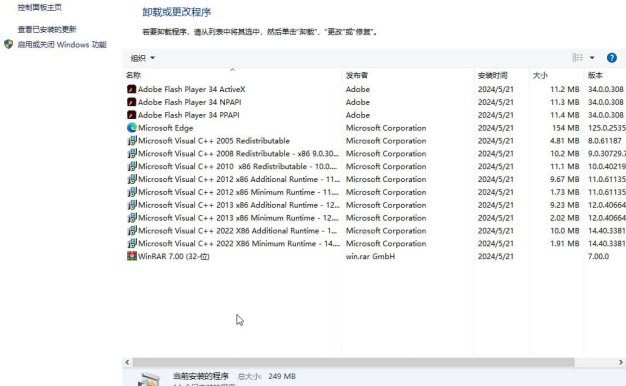The height and width of the screenshot is (386, 626).
Task: Click the 1.91 MB size cell
Action: (x=565, y=243)
